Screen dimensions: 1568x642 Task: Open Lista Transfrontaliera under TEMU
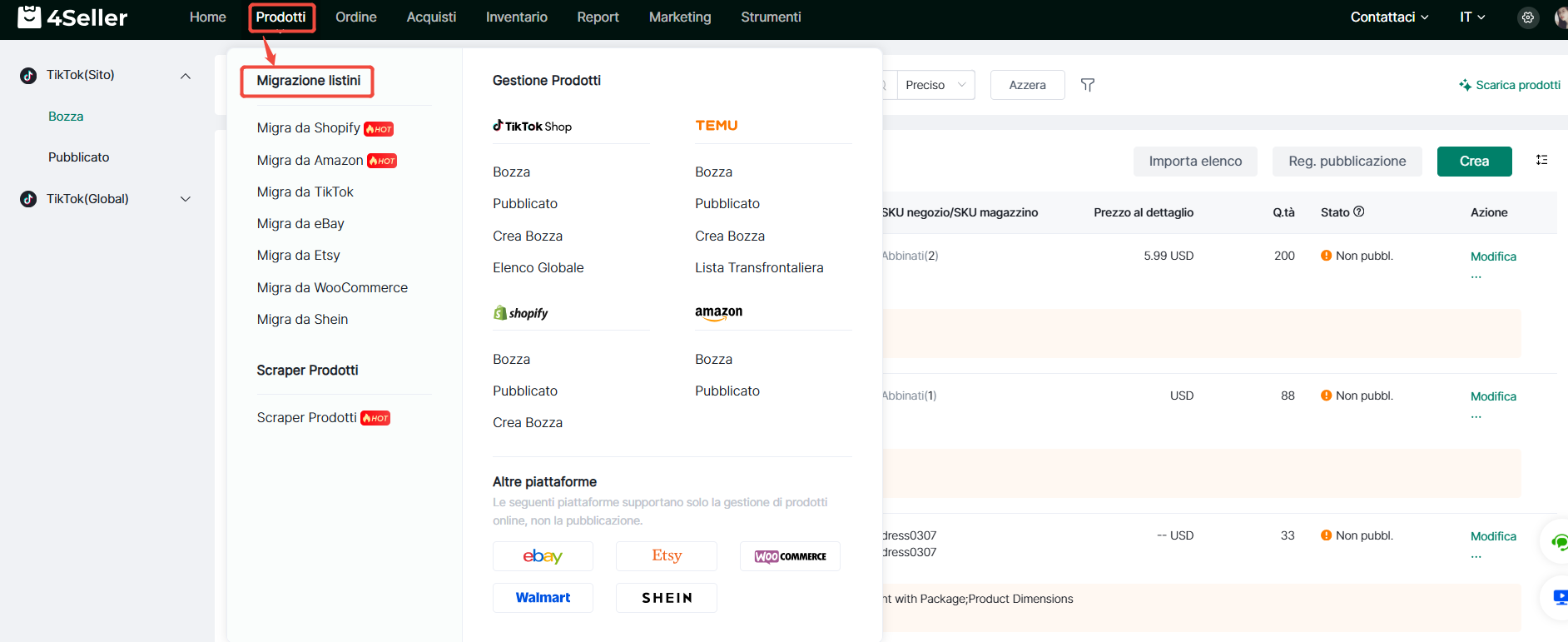tap(759, 268)
